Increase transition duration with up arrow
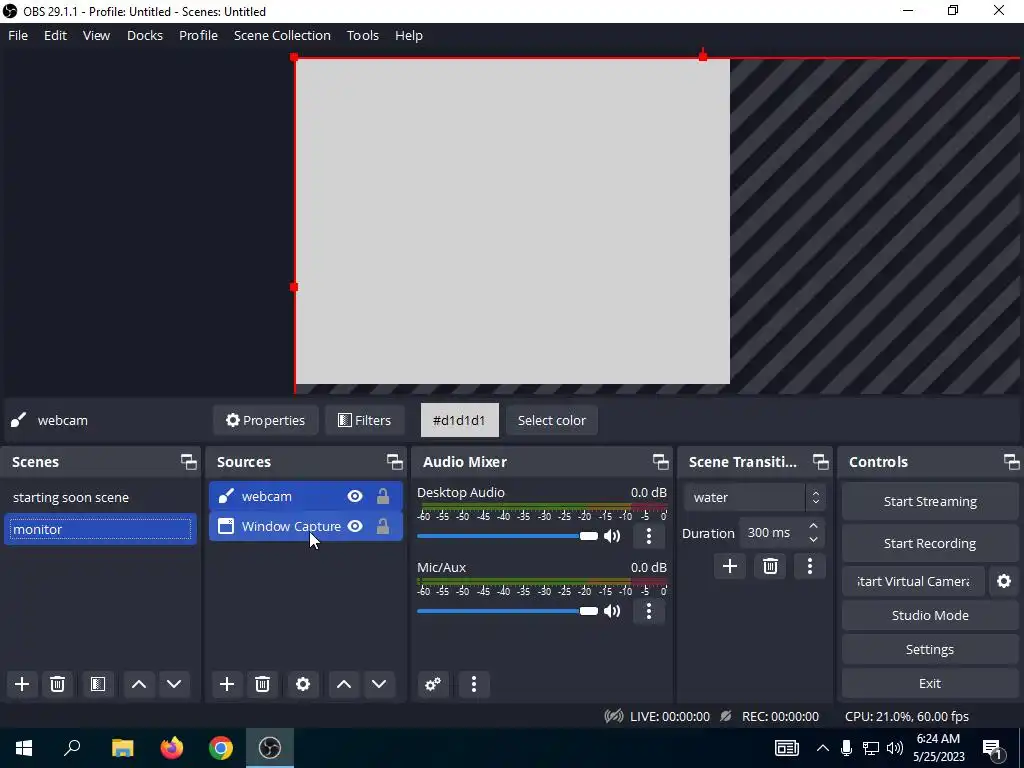Image resolution: width=1024 pixels, height=768 pixels. tap(813, 526)
